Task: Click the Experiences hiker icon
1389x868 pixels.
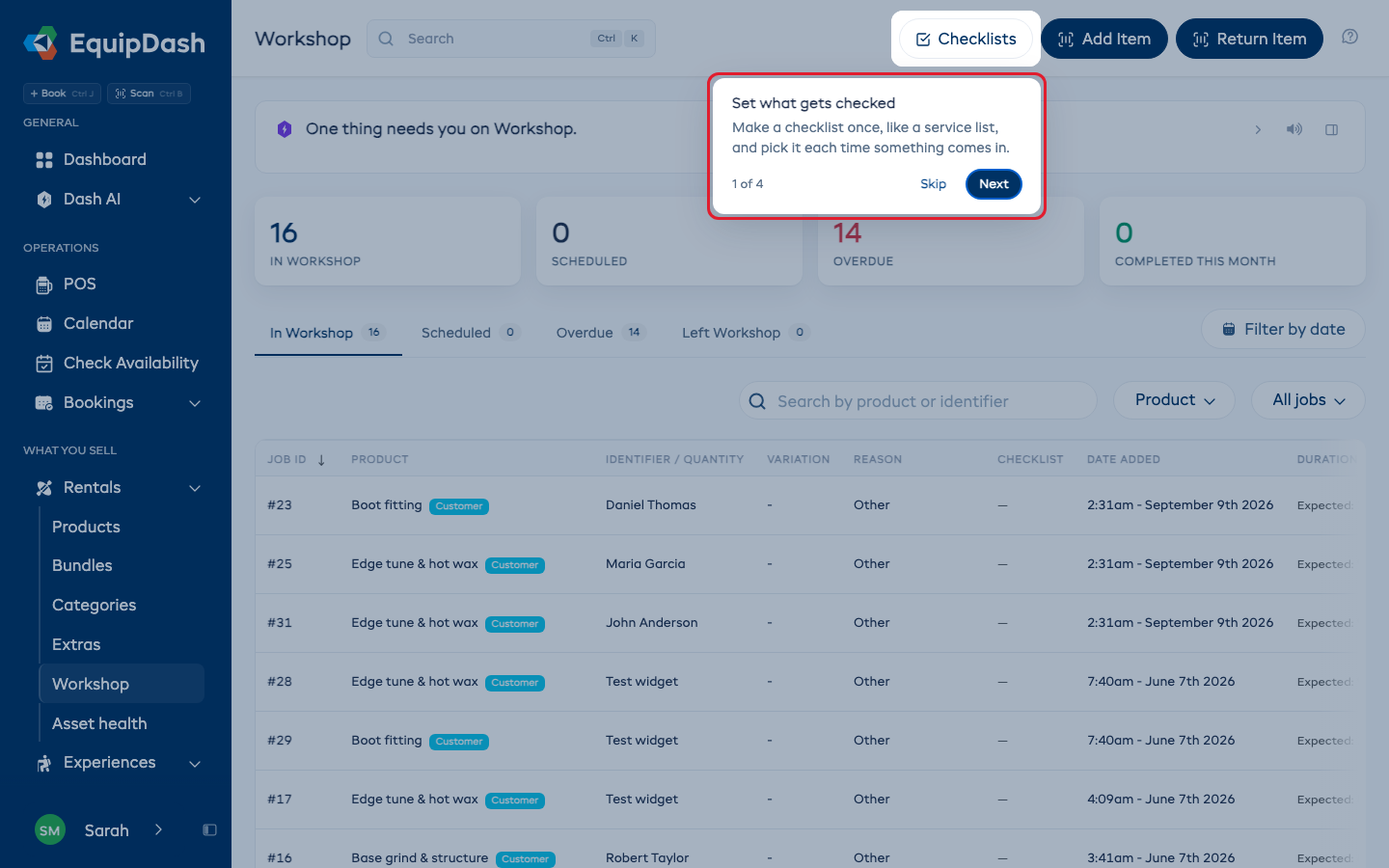Action: 44,763
